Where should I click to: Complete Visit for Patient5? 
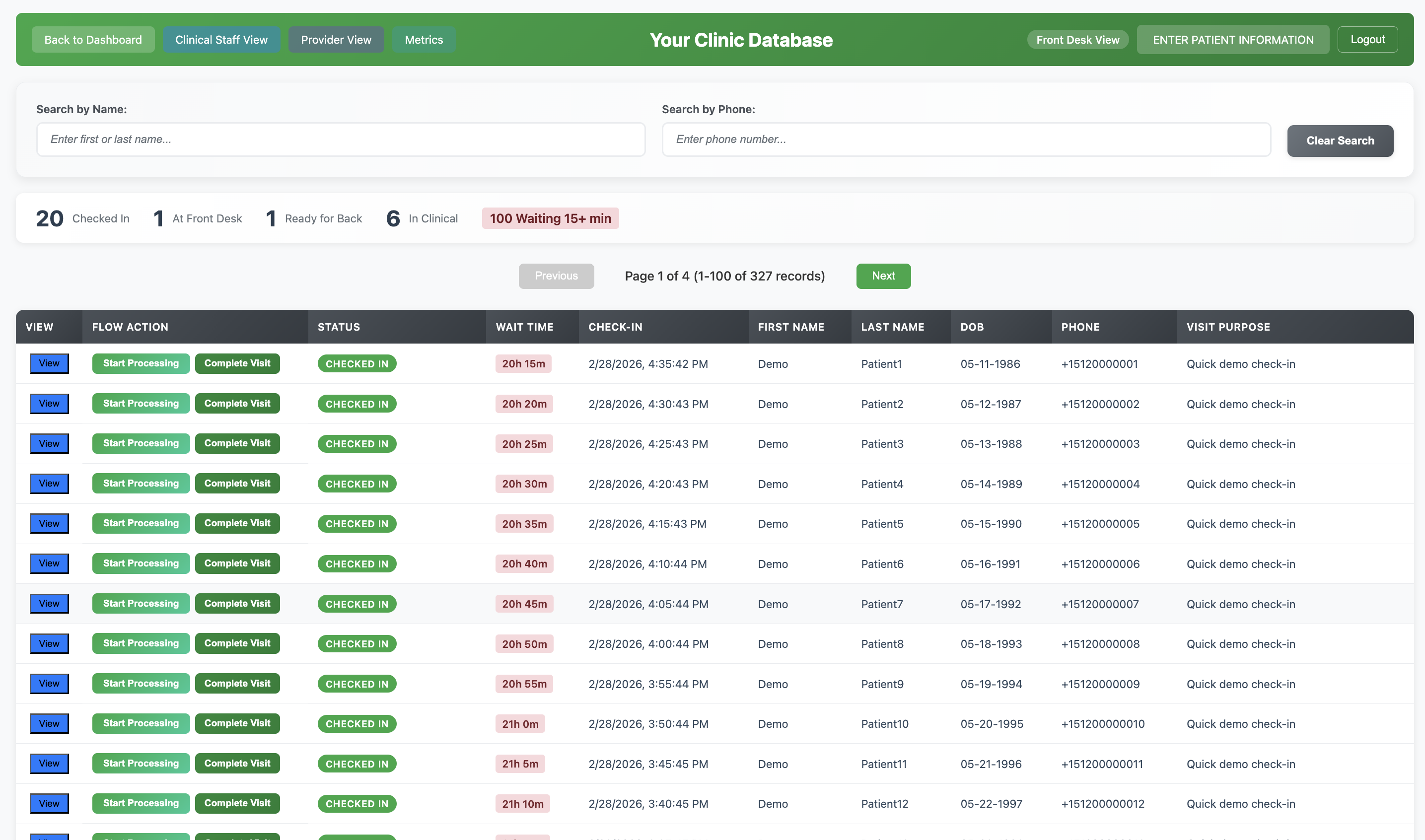[x=237, y=524]
